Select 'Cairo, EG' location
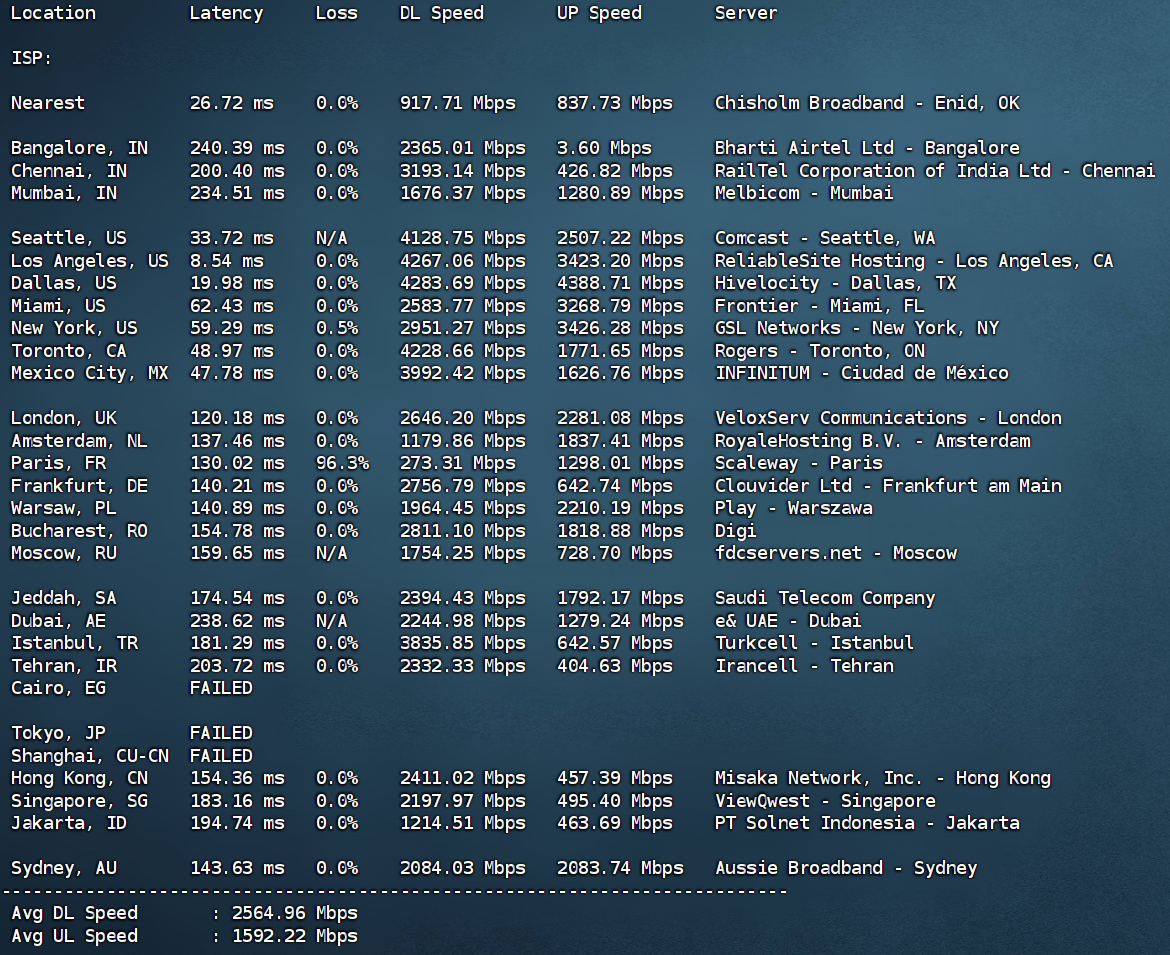 pos(58,688)
